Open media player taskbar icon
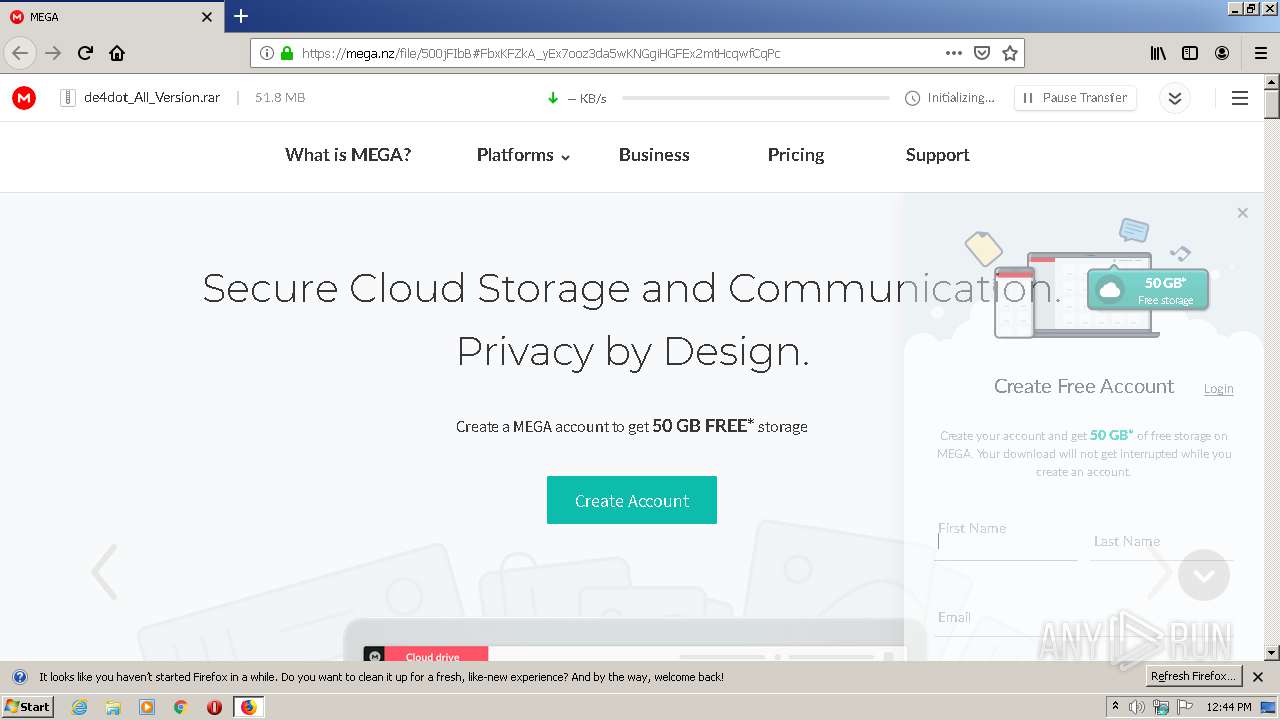 coord(147,707)
